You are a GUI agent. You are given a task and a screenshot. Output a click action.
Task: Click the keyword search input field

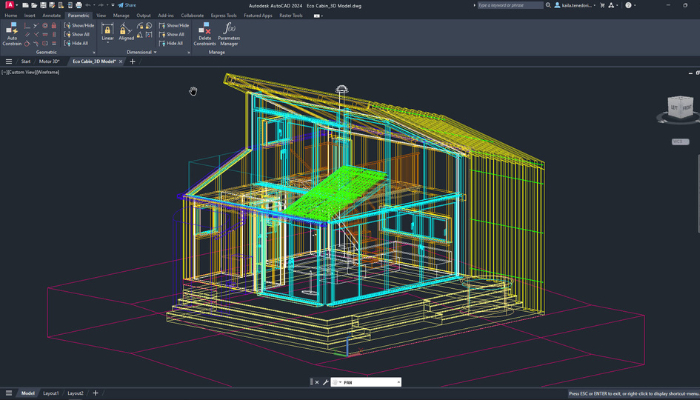pyautogui.click(x=510, y=5)
